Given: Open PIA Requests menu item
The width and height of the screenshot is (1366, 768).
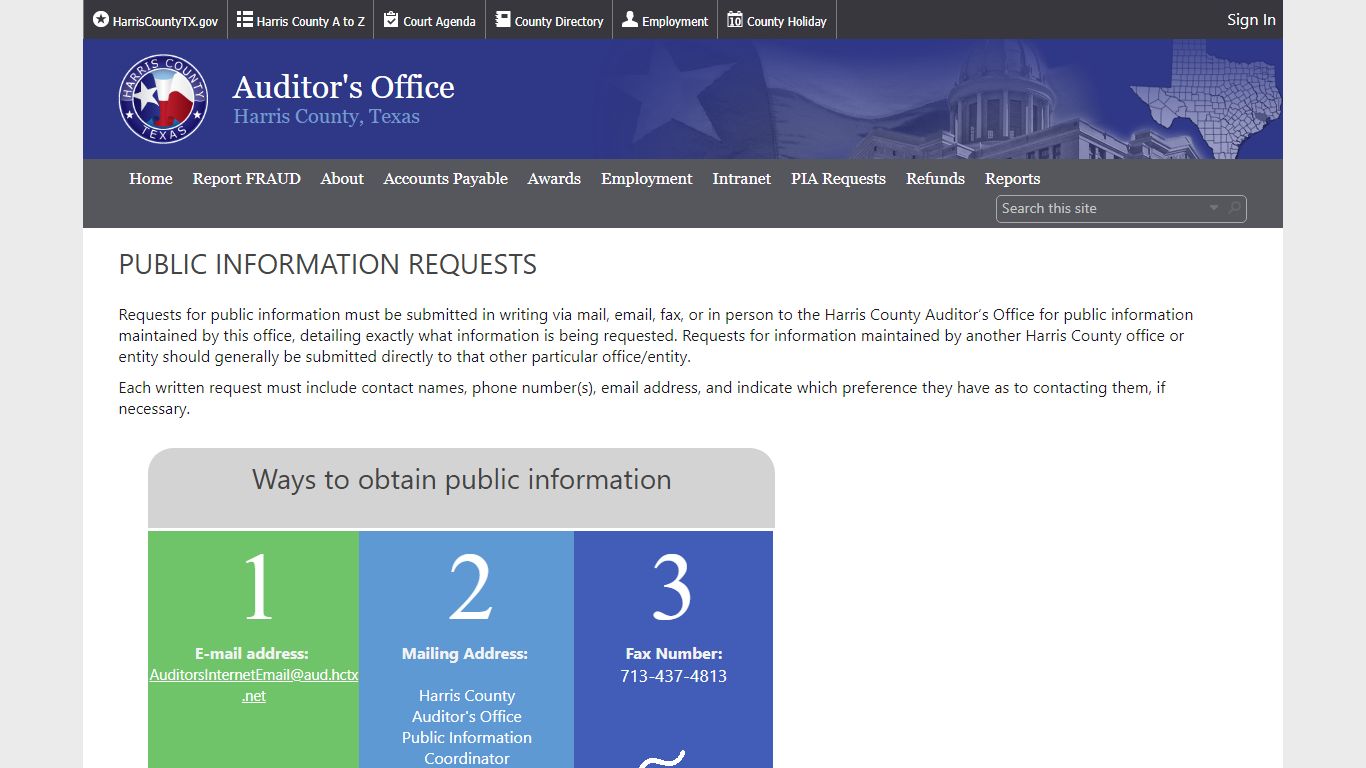Looking at the screenshot, I should (x=839, y=178).
